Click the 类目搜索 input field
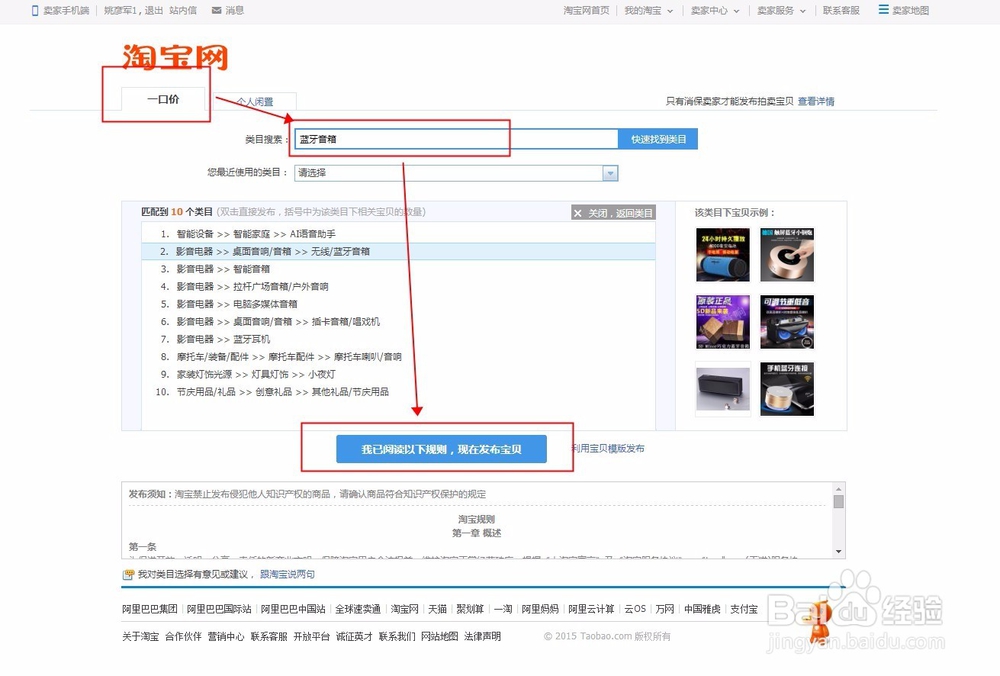Image resolution: width=1000 pixels, height=676 pixels. (x=457, y=139)
